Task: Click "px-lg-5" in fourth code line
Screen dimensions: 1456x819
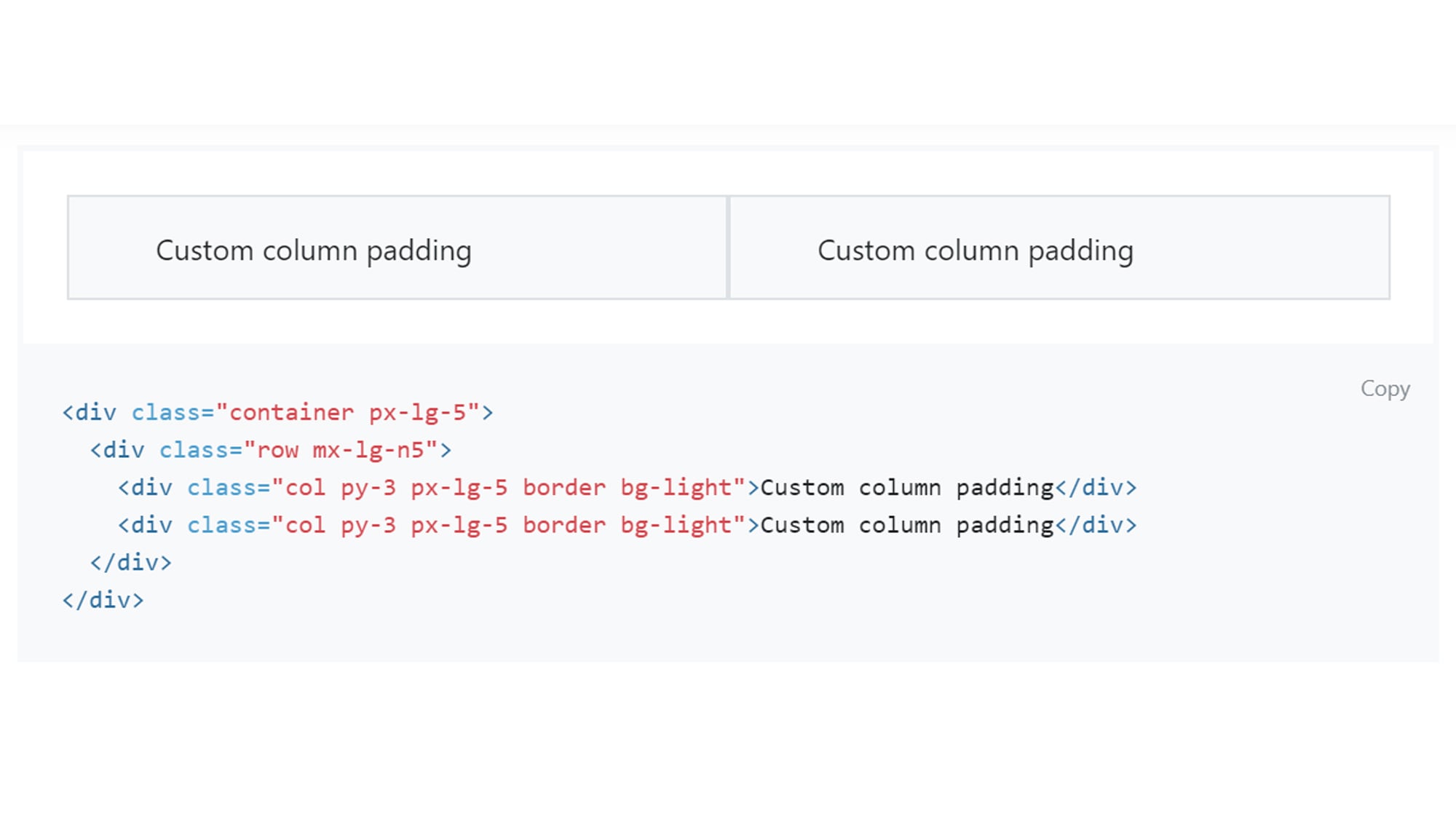Action: [459, 526]
